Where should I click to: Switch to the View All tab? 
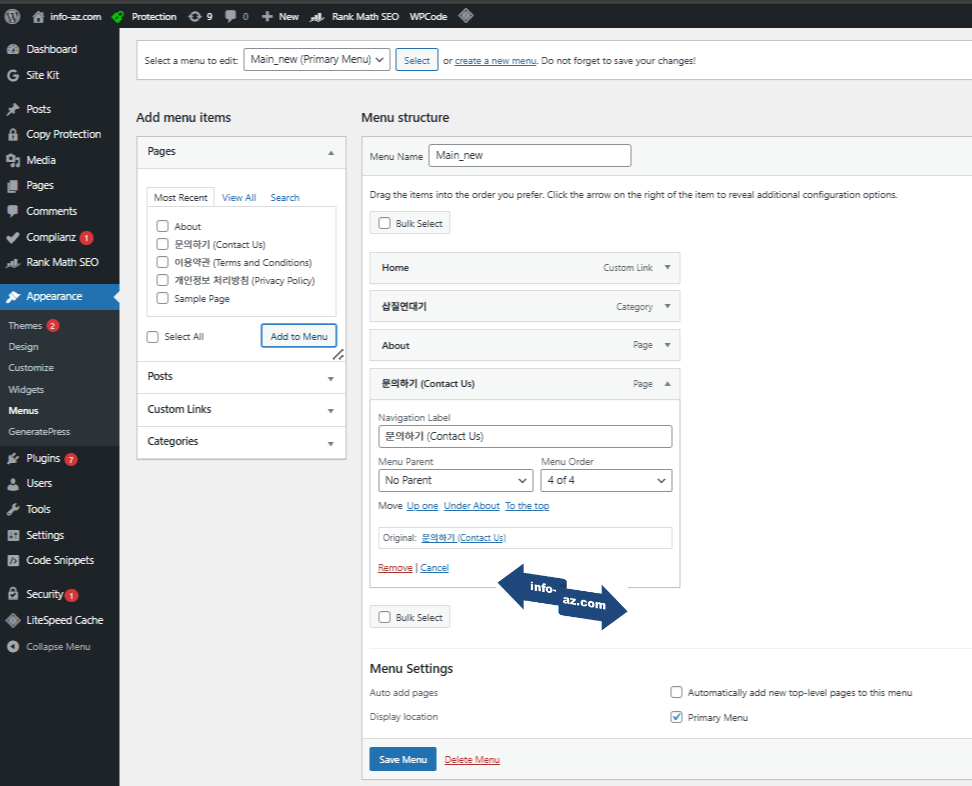239,198
